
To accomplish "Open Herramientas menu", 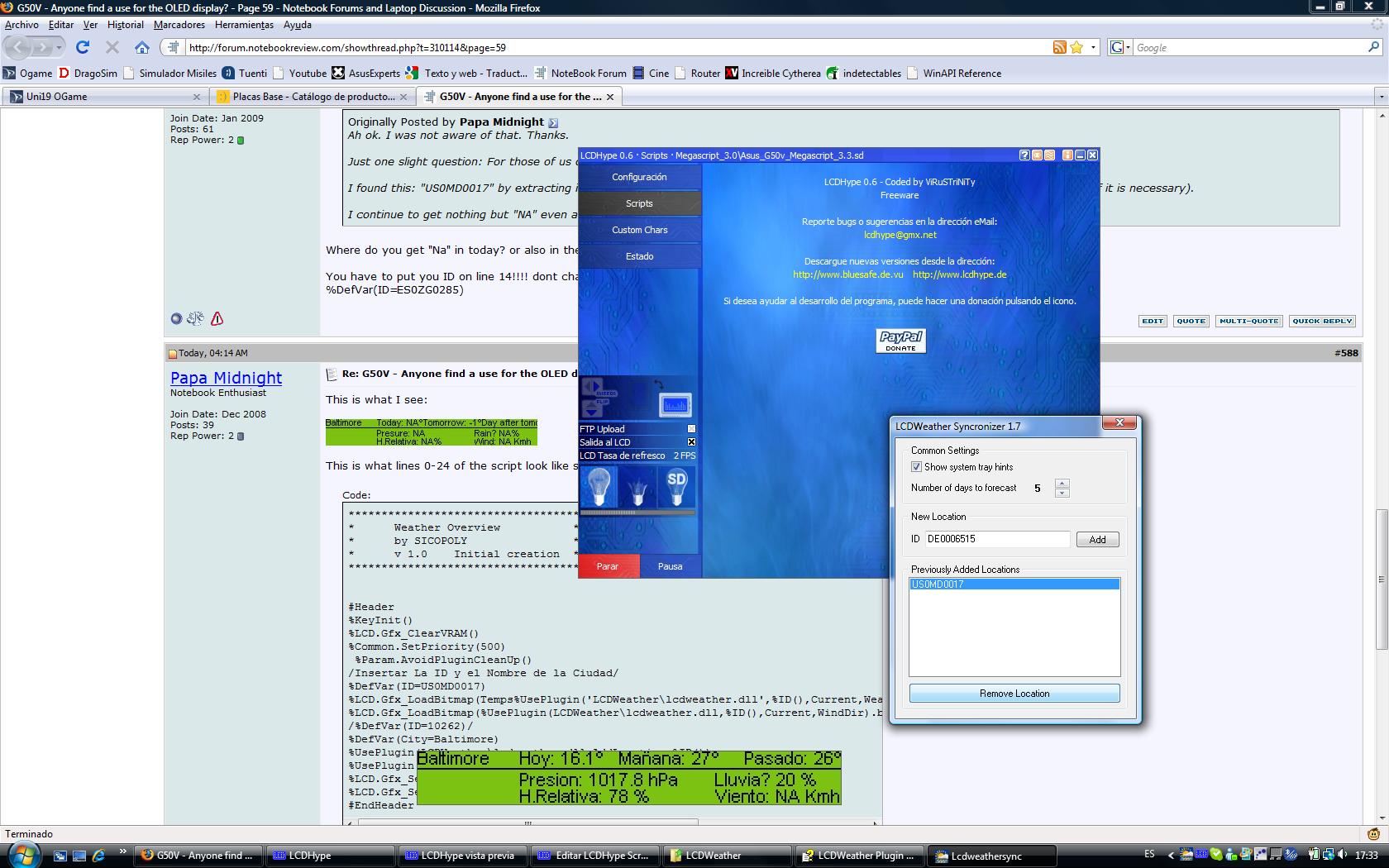I will 245,25.
